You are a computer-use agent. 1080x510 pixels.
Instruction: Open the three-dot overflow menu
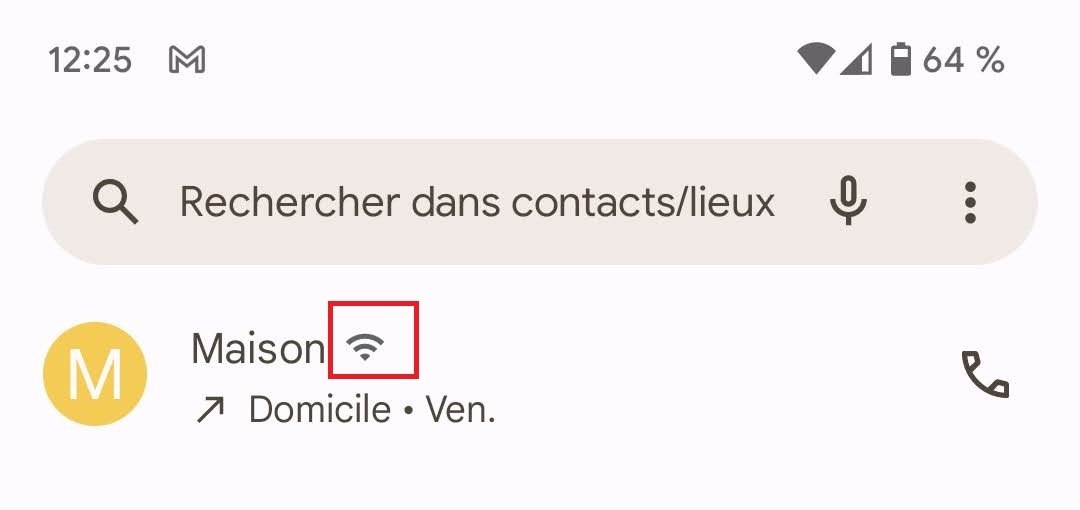[x=969, y=202]
